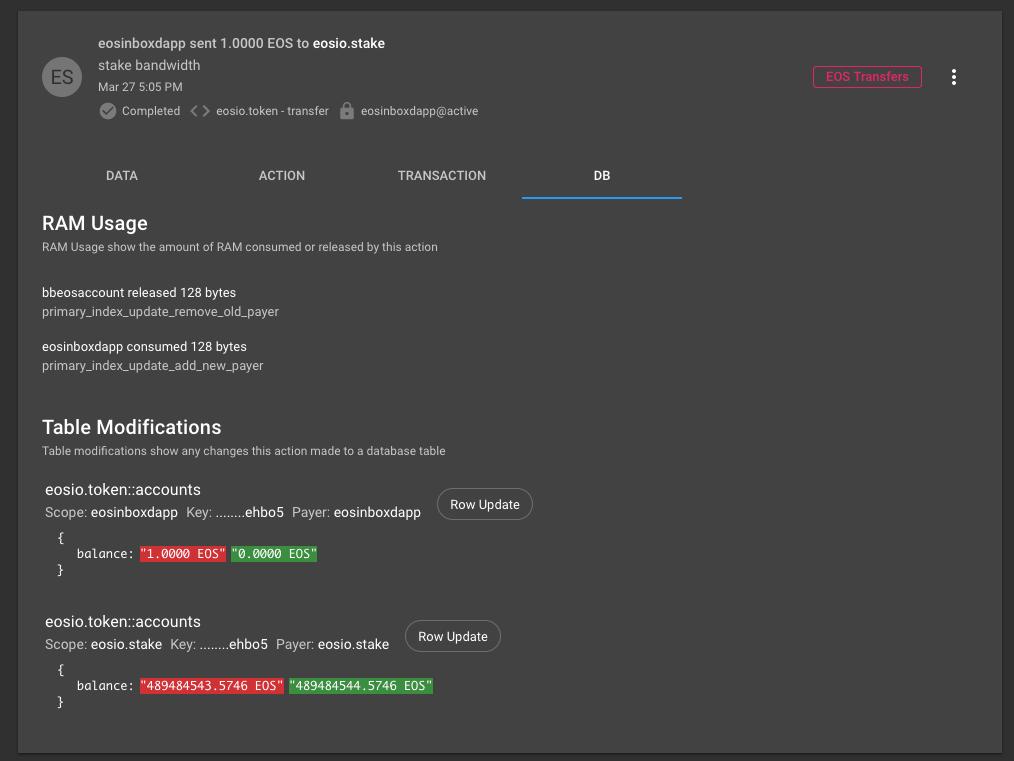Click the eosinboxdapp@active authorization label
Viewport: 1014px width, 761px height.
420,111
